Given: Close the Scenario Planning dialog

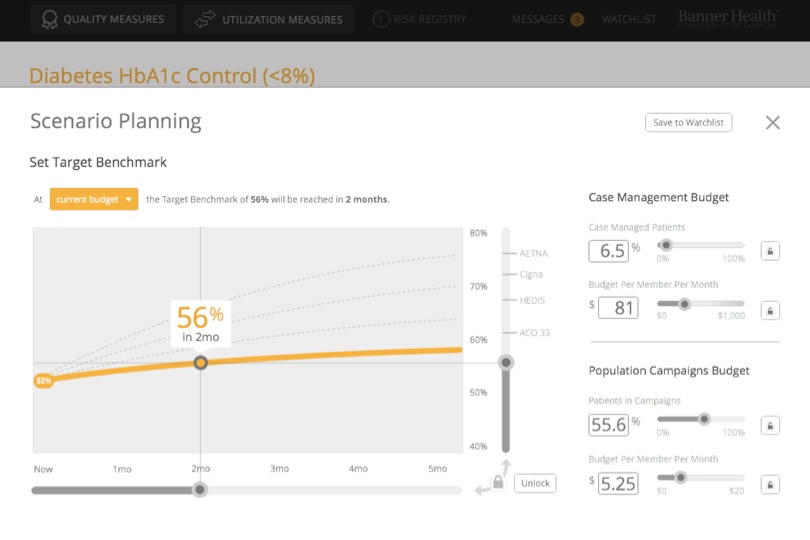Looking at the screenshot, I should (x=772, y=122).
